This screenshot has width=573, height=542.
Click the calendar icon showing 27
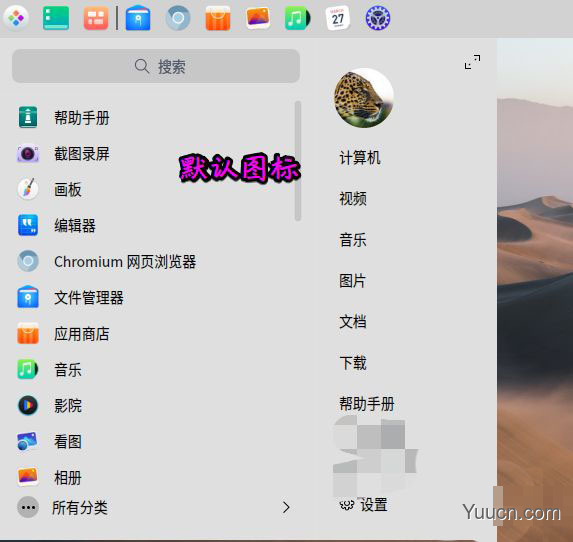click(x=337, y=18)
